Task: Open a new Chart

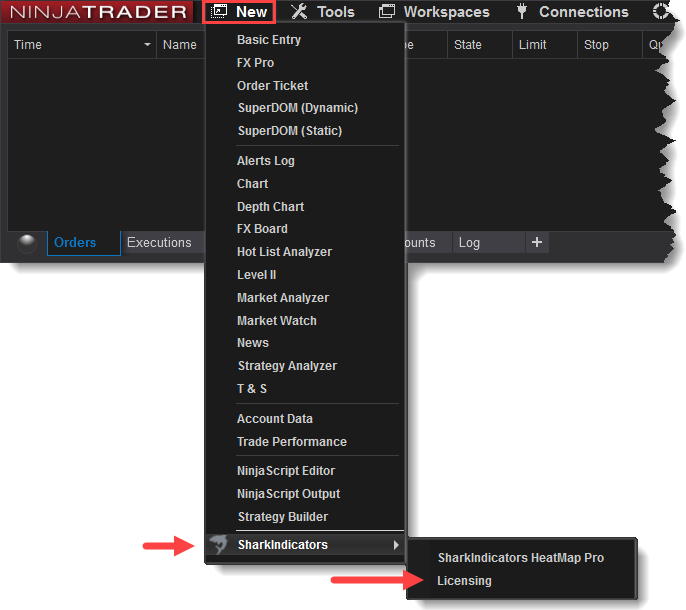Action: pyautogui.click(x=252, y=184)
